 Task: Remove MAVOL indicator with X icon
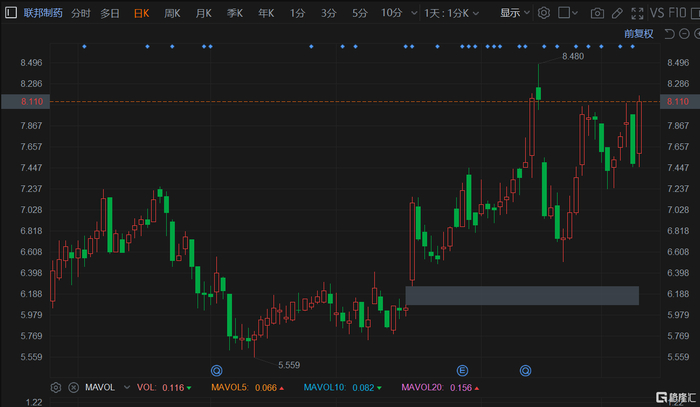coord(74,387)
